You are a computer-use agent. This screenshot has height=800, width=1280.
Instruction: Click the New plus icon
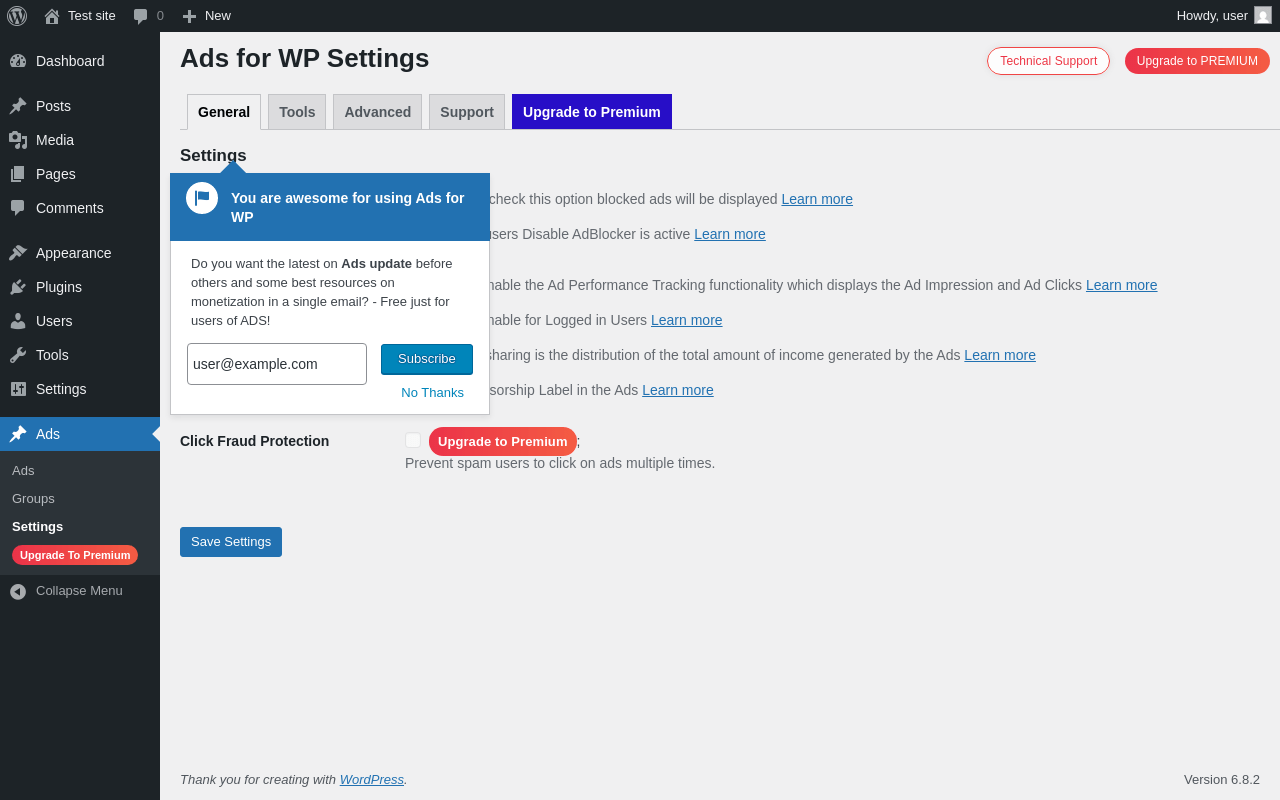[x=189, y=16]
